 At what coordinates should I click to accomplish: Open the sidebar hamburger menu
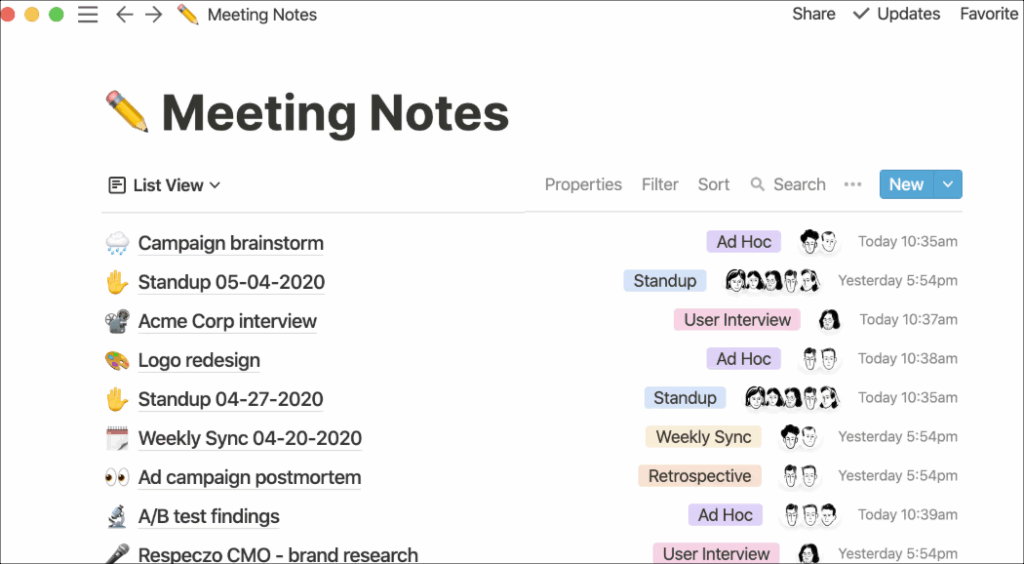[x=88, y=15]
